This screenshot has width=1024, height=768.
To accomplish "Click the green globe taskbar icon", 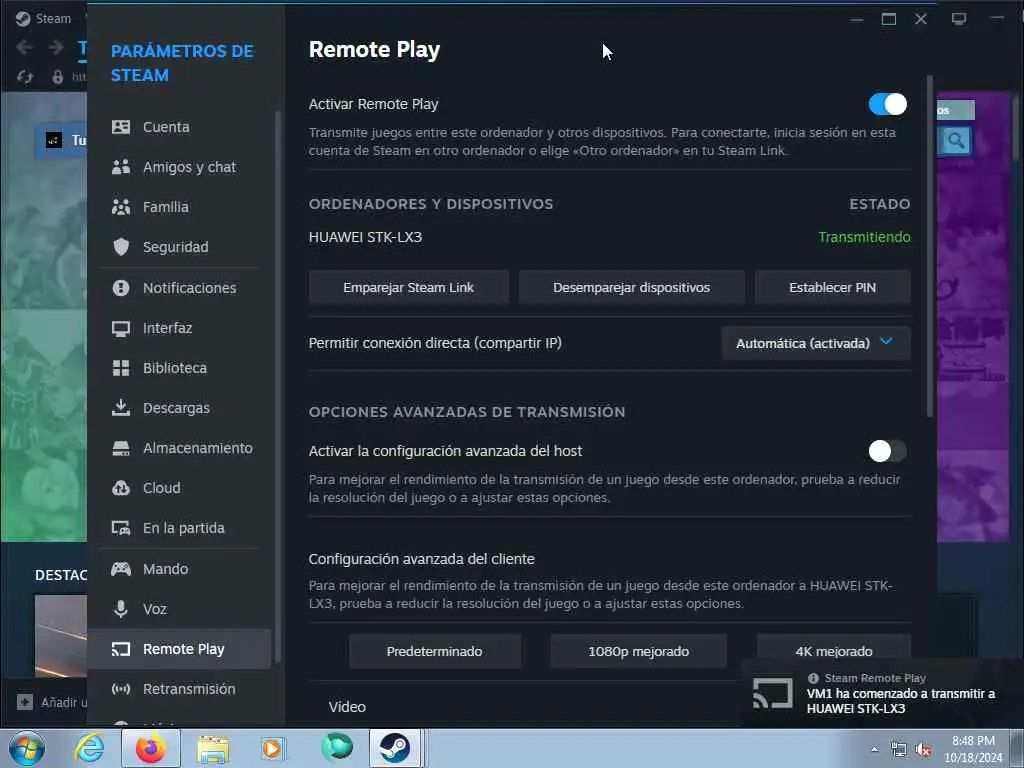I will pyautogui.click(x=337, y=748).
